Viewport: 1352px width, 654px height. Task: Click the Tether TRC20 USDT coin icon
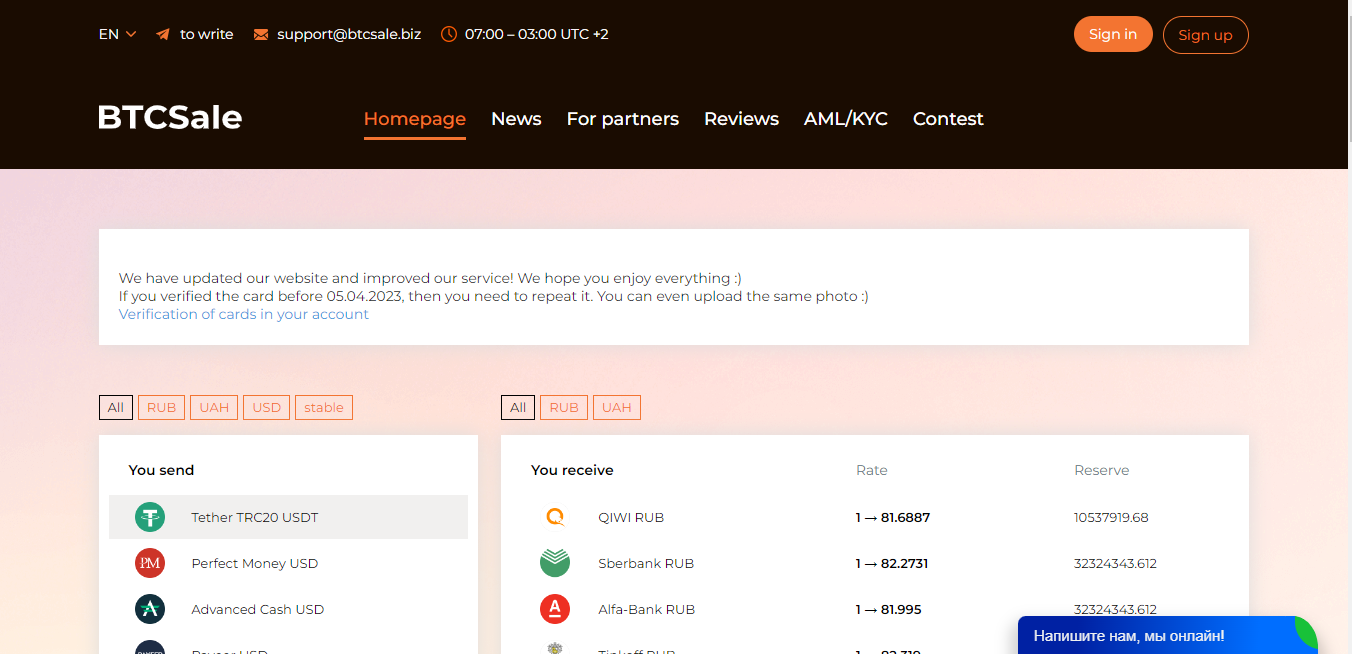[150, 517]
